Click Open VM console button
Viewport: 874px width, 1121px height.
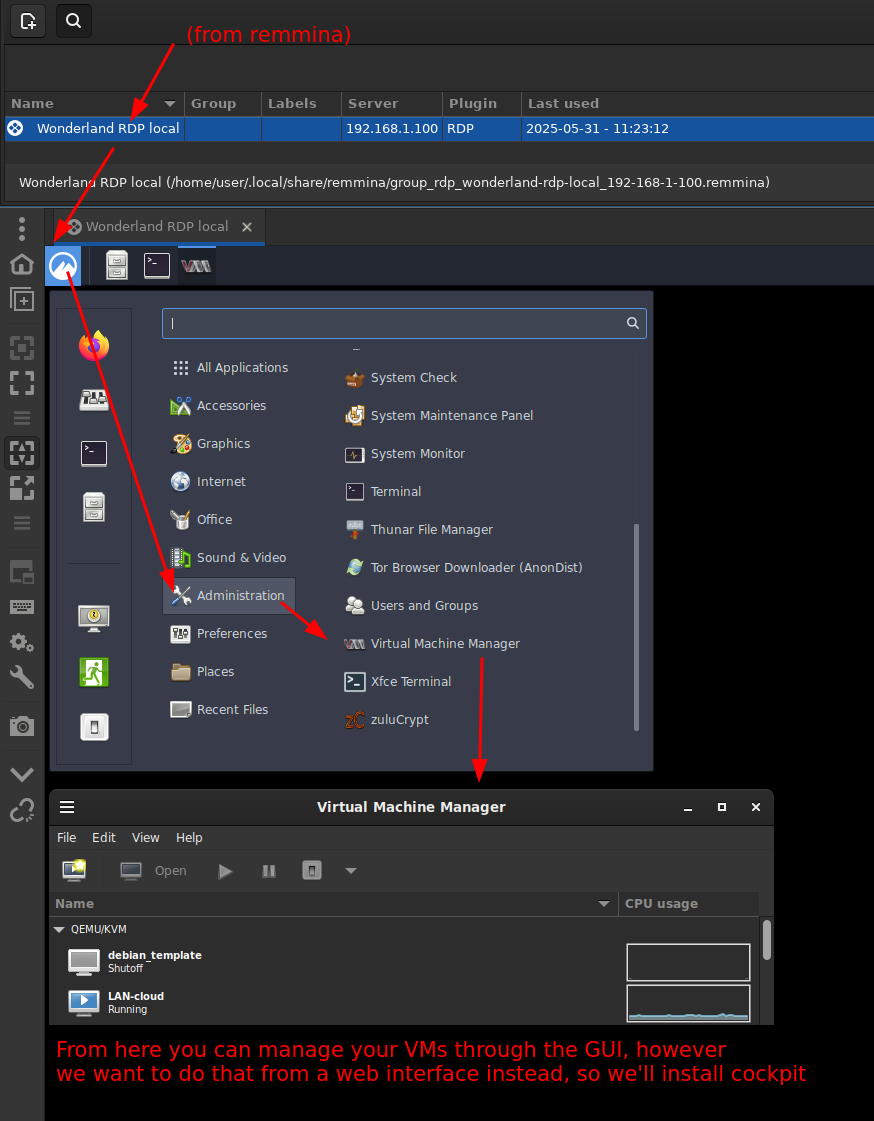pyautogui.click(x=153, y=871)
